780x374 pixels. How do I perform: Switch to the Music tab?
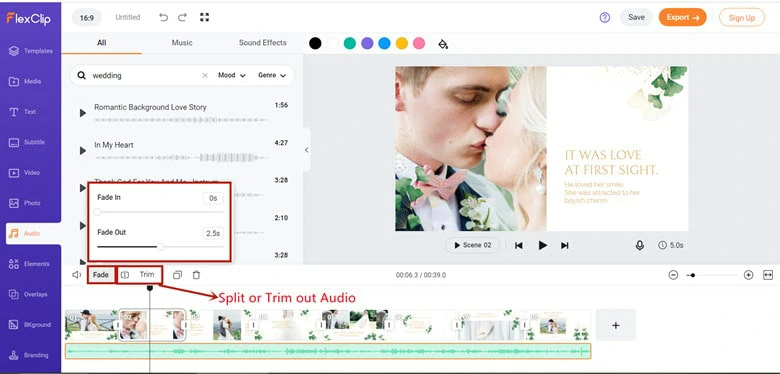[x=182, y=43]
